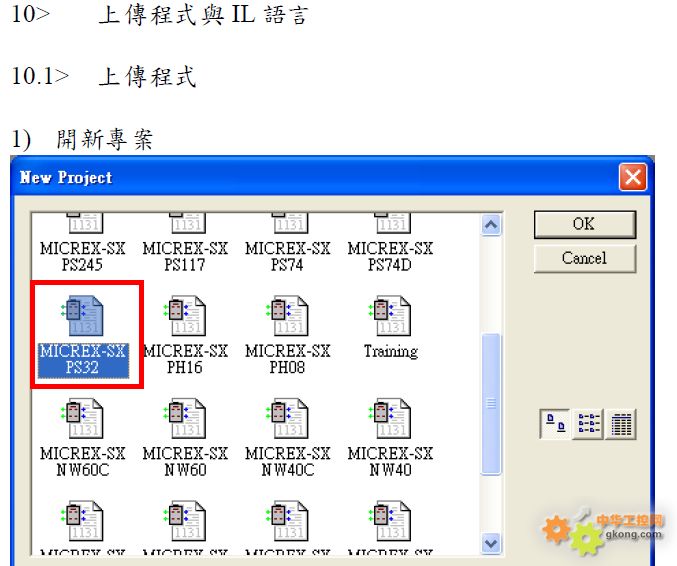
Task: Click the scrollbar down arrow
Action: click(x=491, y=543)
